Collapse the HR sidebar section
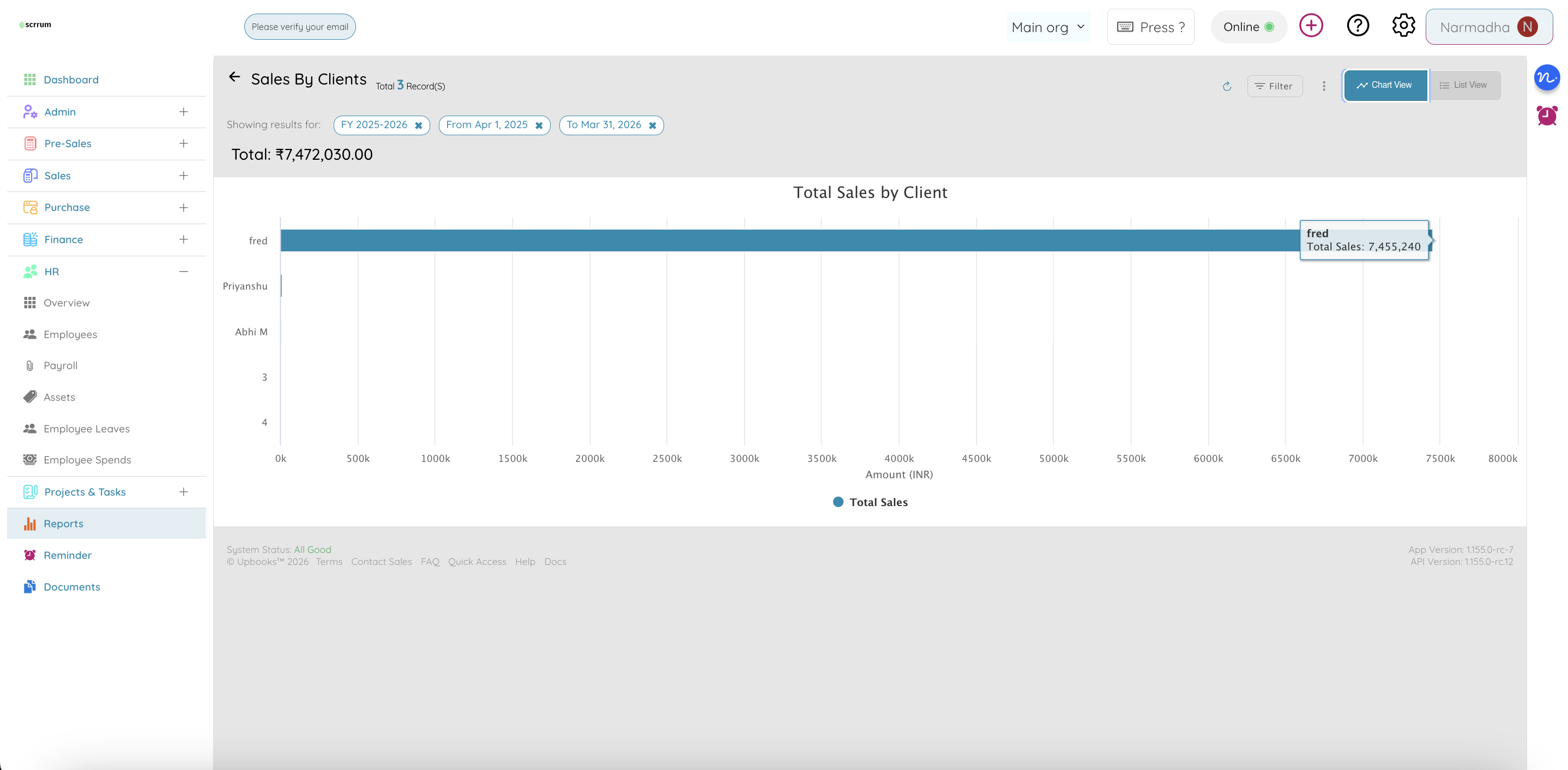Image resolution: width=1568 pixels, height=770 pixels. pos(183,272)
